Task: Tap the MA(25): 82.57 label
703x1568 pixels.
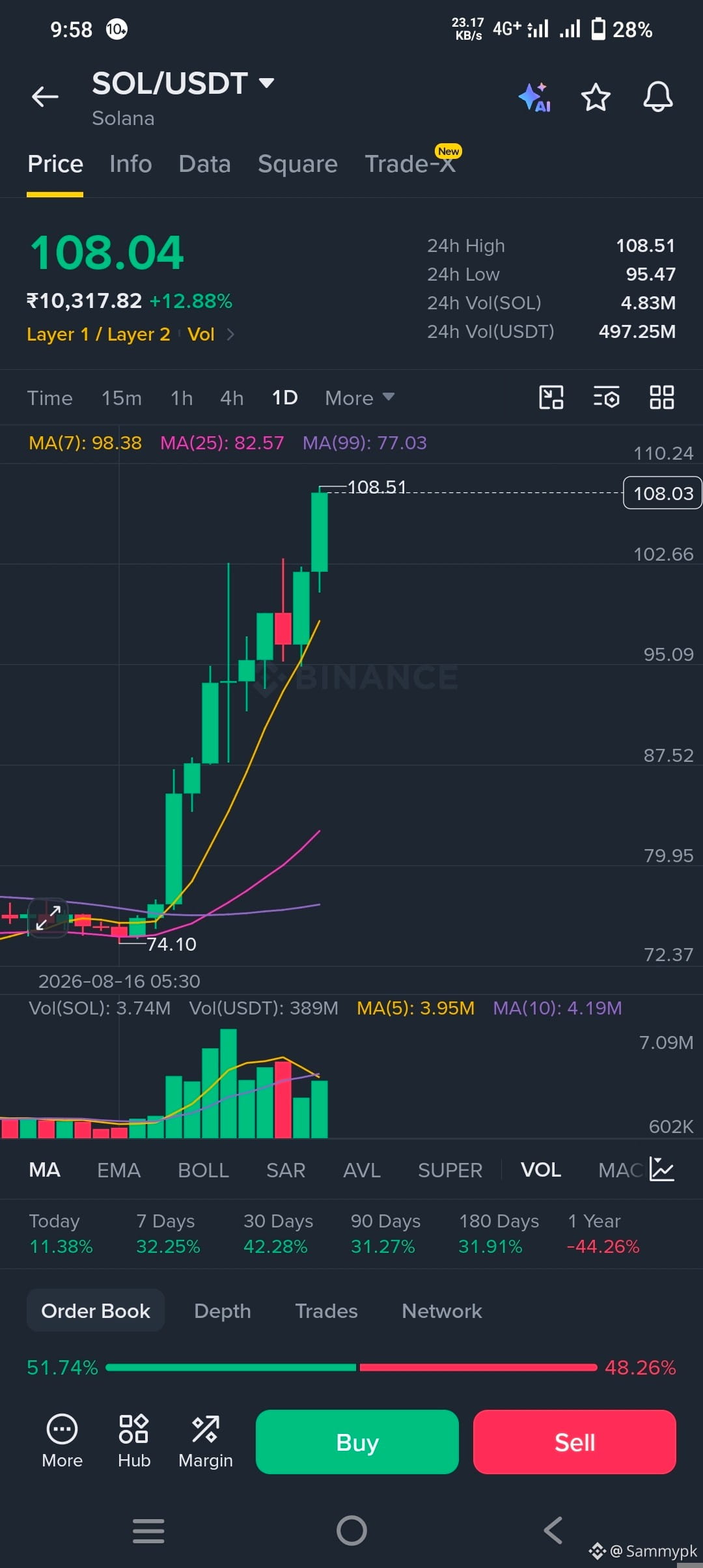Action: 222,443
